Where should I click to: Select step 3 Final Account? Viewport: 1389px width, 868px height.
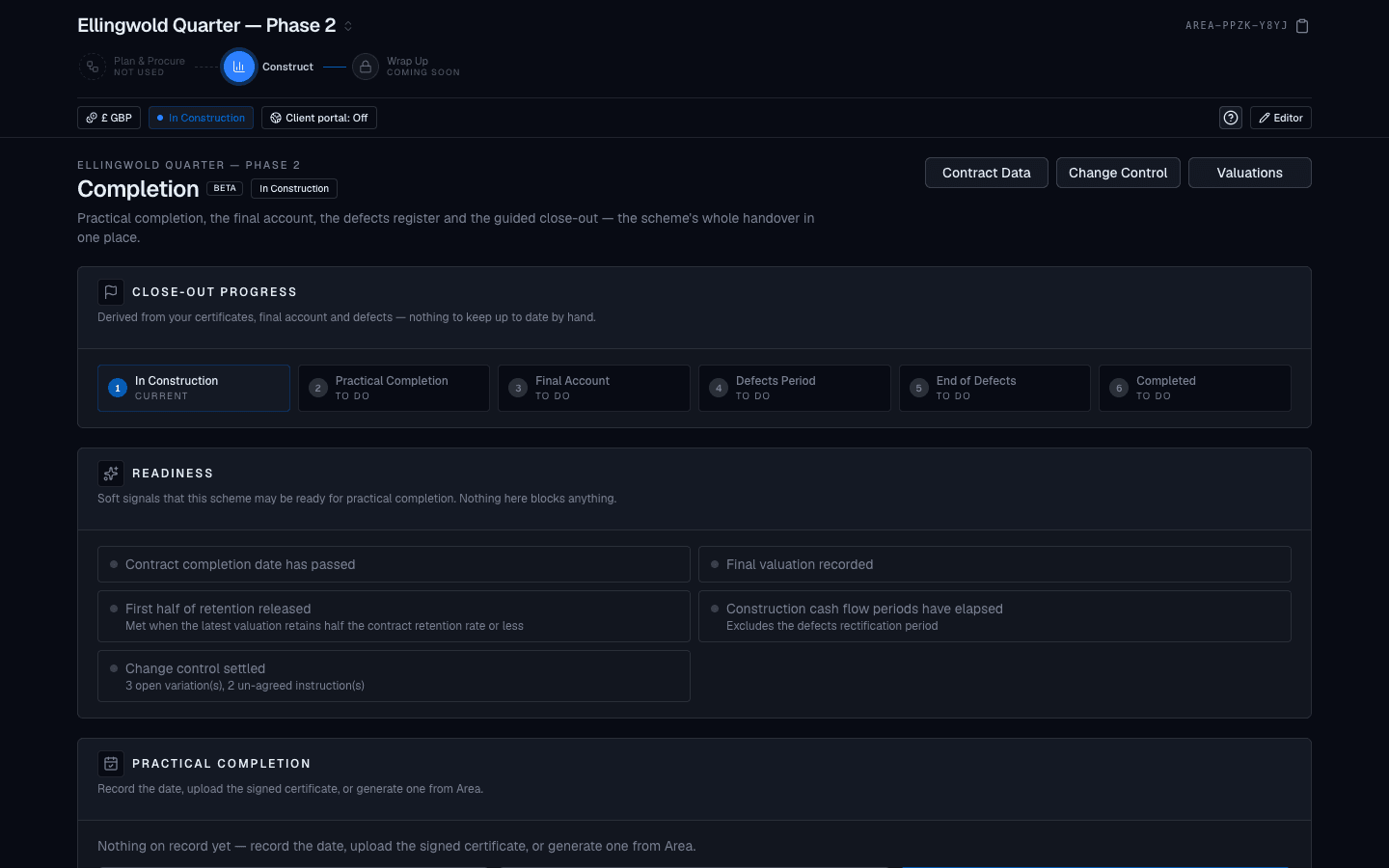[594, 388]
